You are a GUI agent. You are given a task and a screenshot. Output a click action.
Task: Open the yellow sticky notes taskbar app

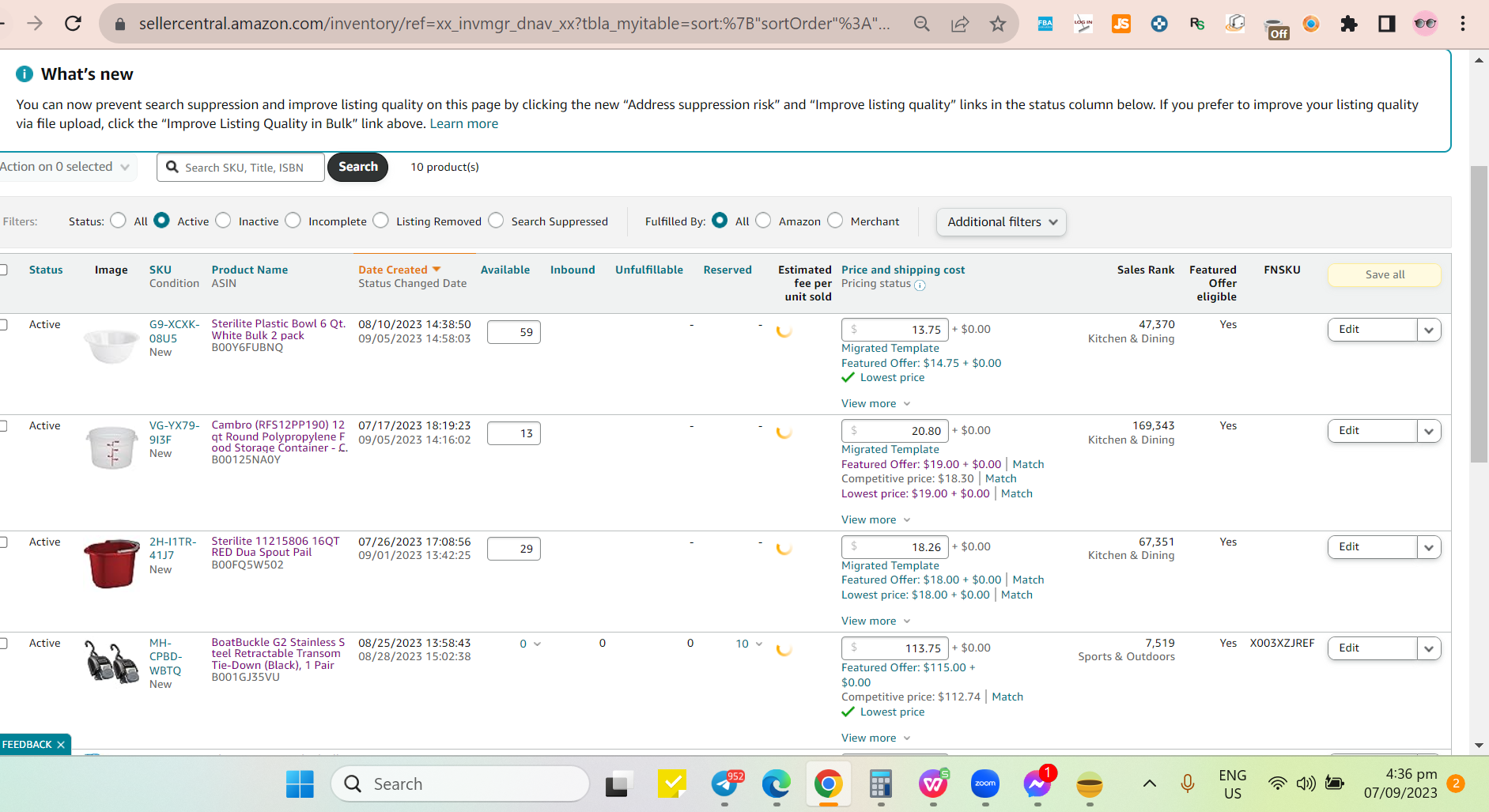672,784
